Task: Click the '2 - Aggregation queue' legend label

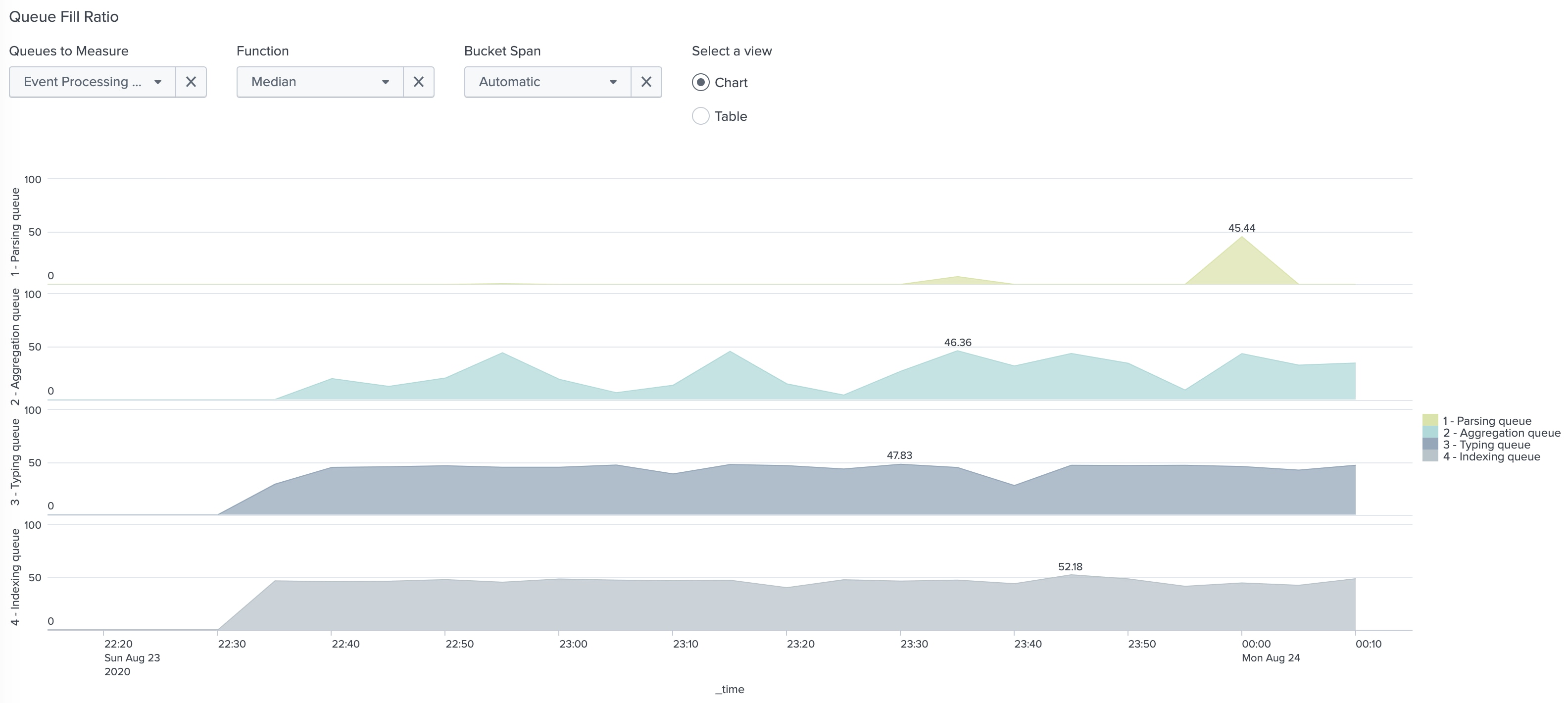Action: click(1502, 433)
